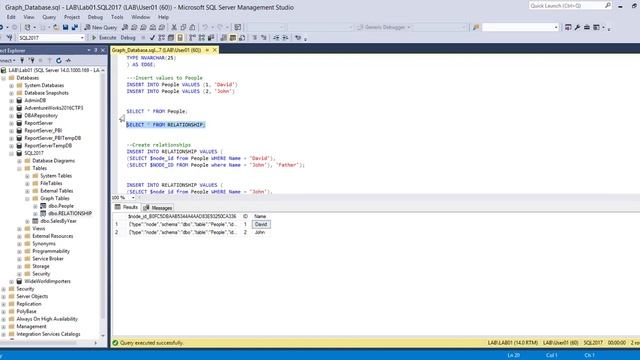Viewport: 640px width, 360px height.
Task: Switch output to Results to File
Action: (x=242, y=38)
